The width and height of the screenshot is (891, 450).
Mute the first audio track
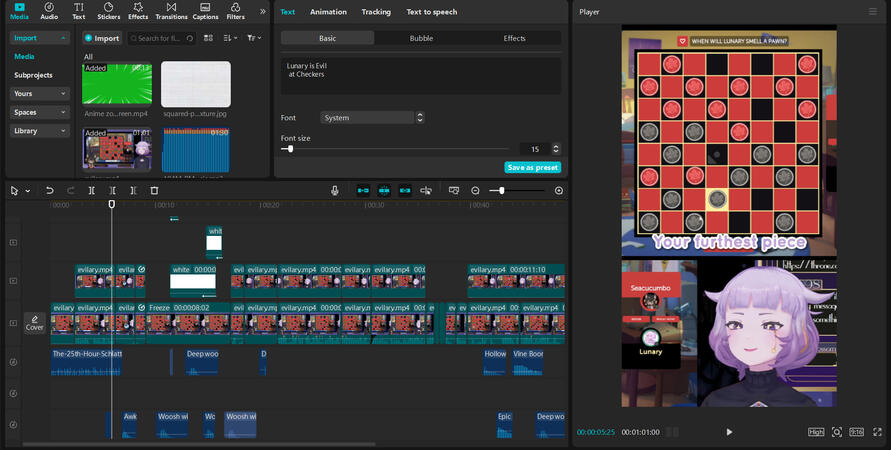(x=13, y=362)
